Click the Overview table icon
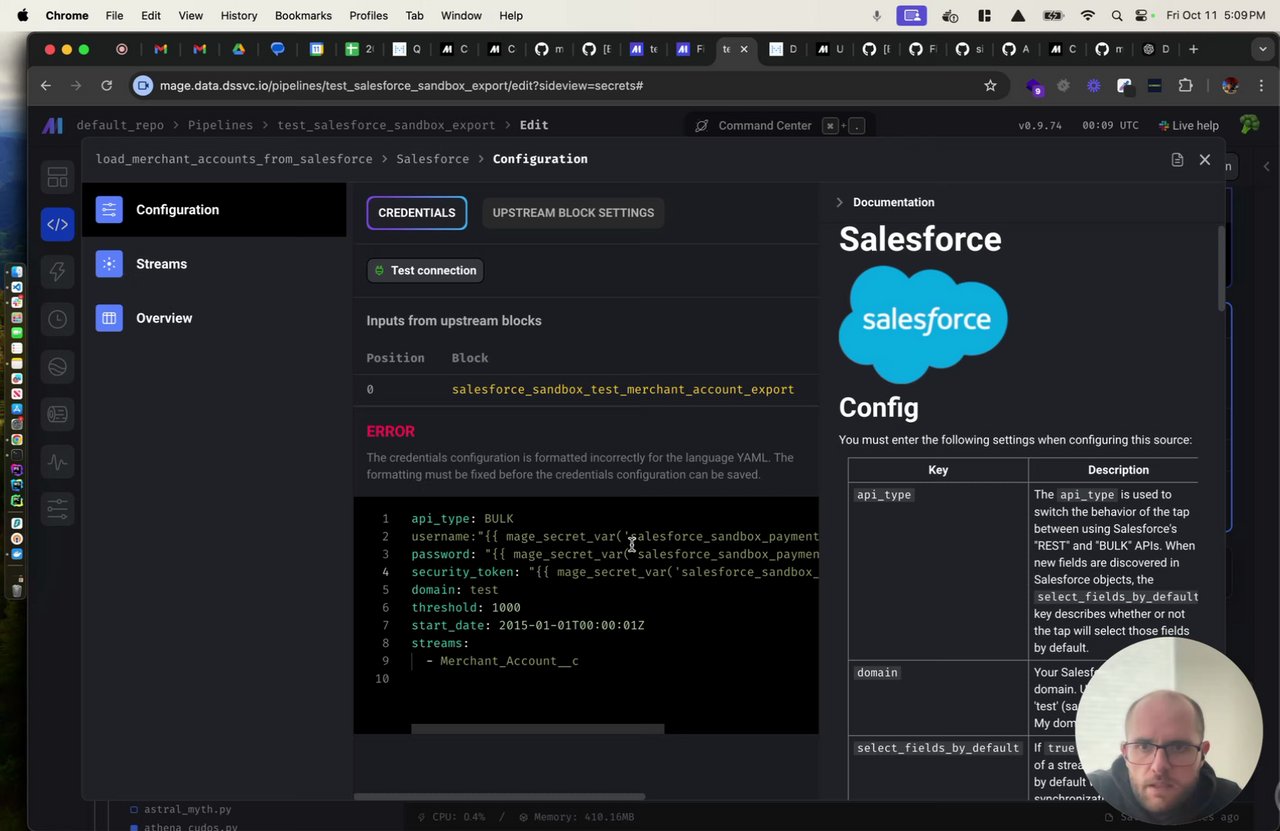The image size is (1280, 831). point(109,318)
